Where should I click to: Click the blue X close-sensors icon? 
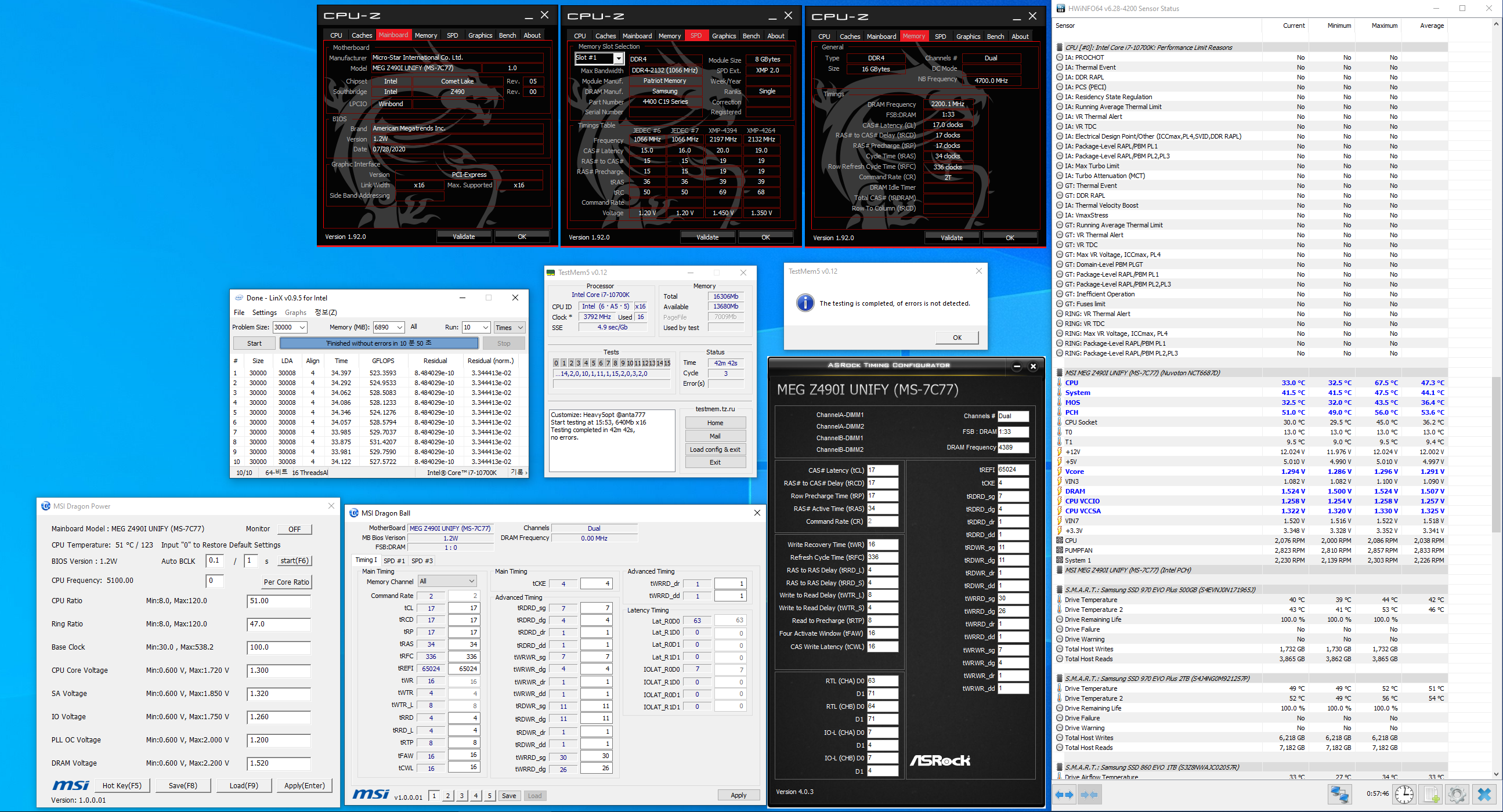(x=1484, y=795)
